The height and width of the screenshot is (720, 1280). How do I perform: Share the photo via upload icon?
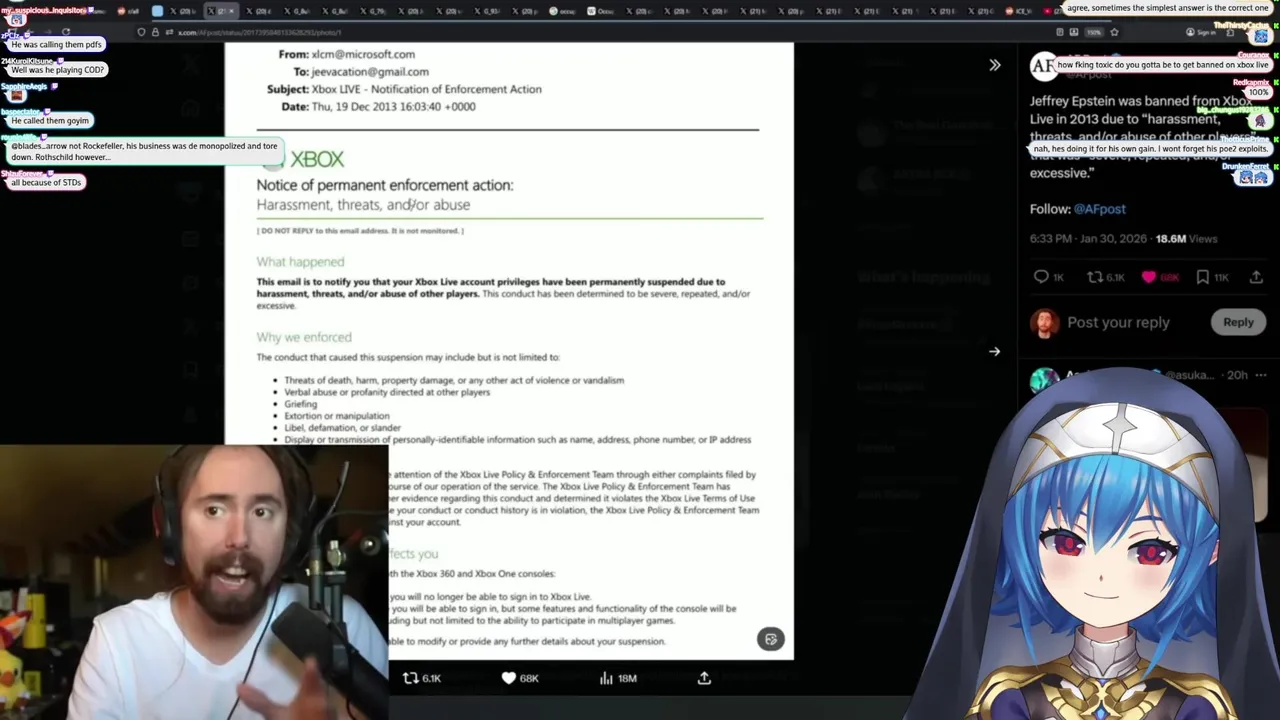click(704, 678)
